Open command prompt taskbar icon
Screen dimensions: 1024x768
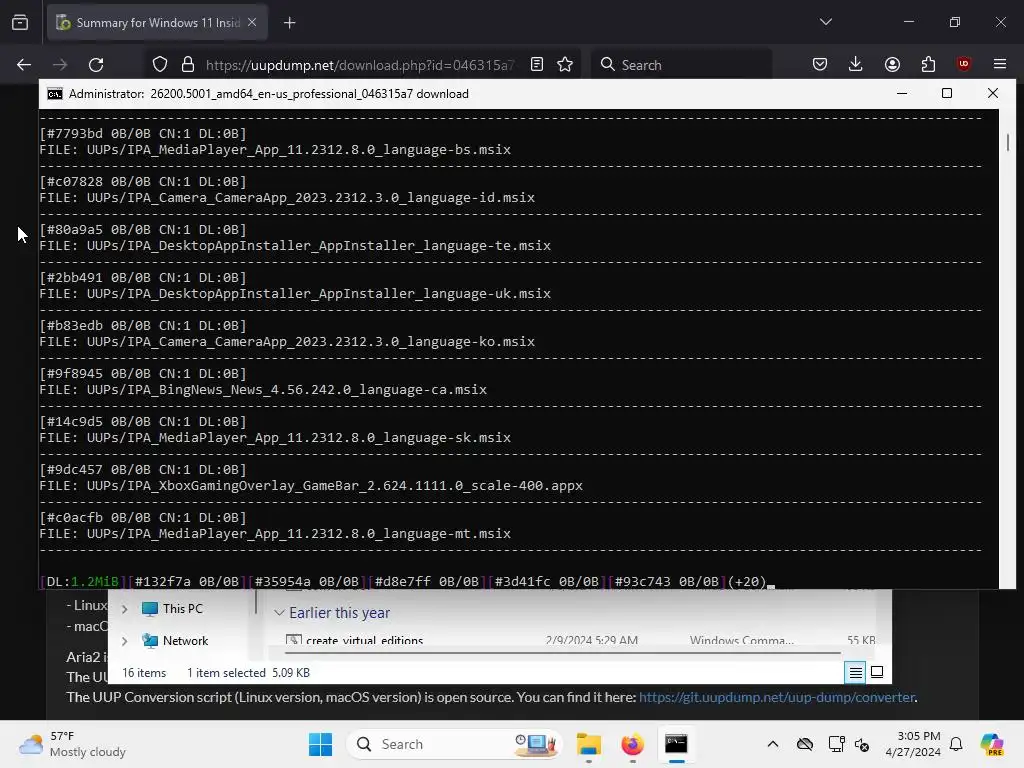click(x=676, y=744)
